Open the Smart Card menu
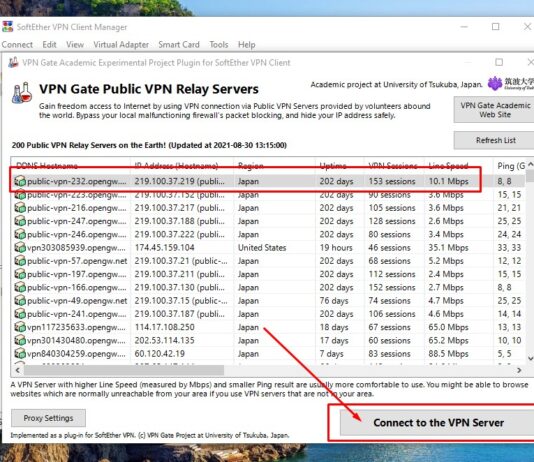534x462 pixels. point(179,45)
